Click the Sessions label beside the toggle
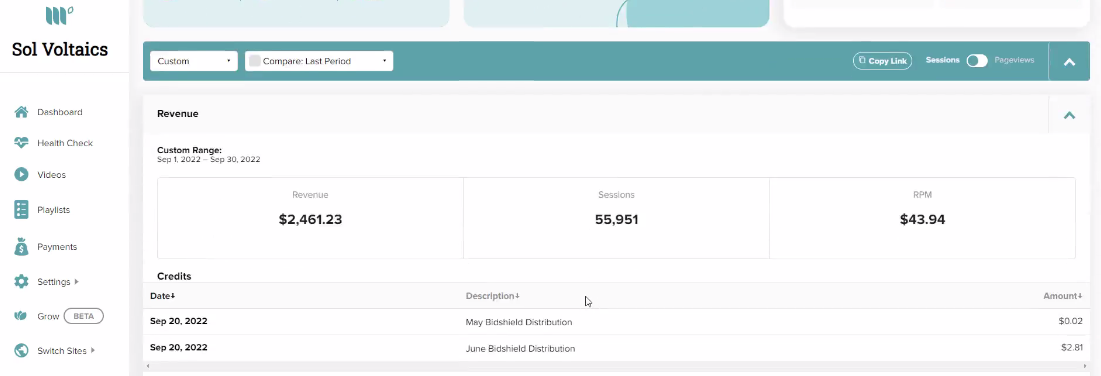This screenshot has width=1101, height=376. click(x=942, y=60)
